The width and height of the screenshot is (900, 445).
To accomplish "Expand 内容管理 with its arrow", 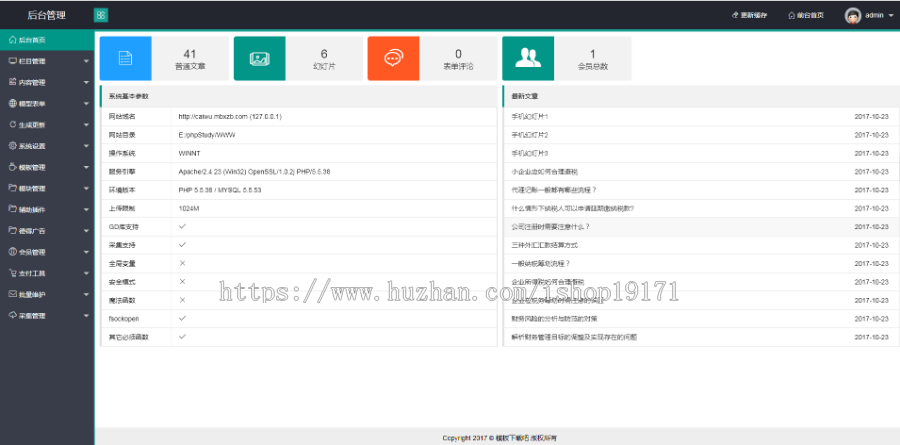I will 86,83.
